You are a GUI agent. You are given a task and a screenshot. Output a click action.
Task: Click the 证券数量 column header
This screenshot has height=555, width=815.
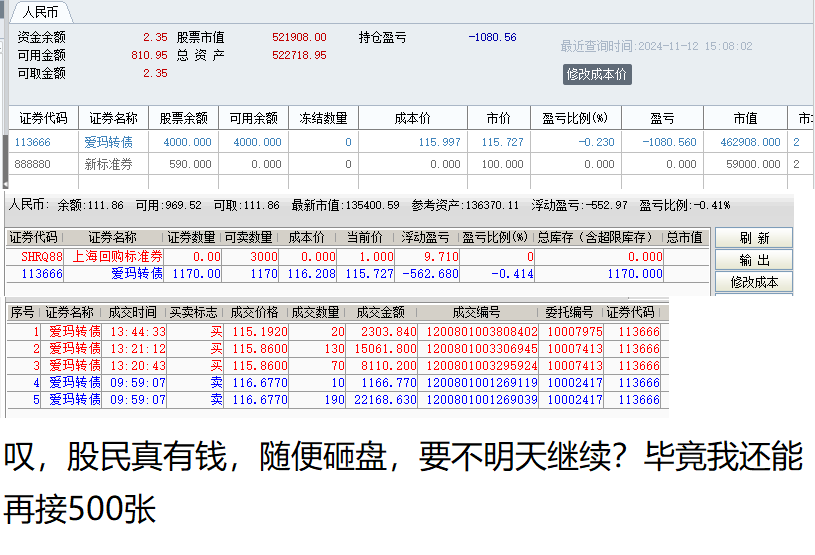[191, 237]
